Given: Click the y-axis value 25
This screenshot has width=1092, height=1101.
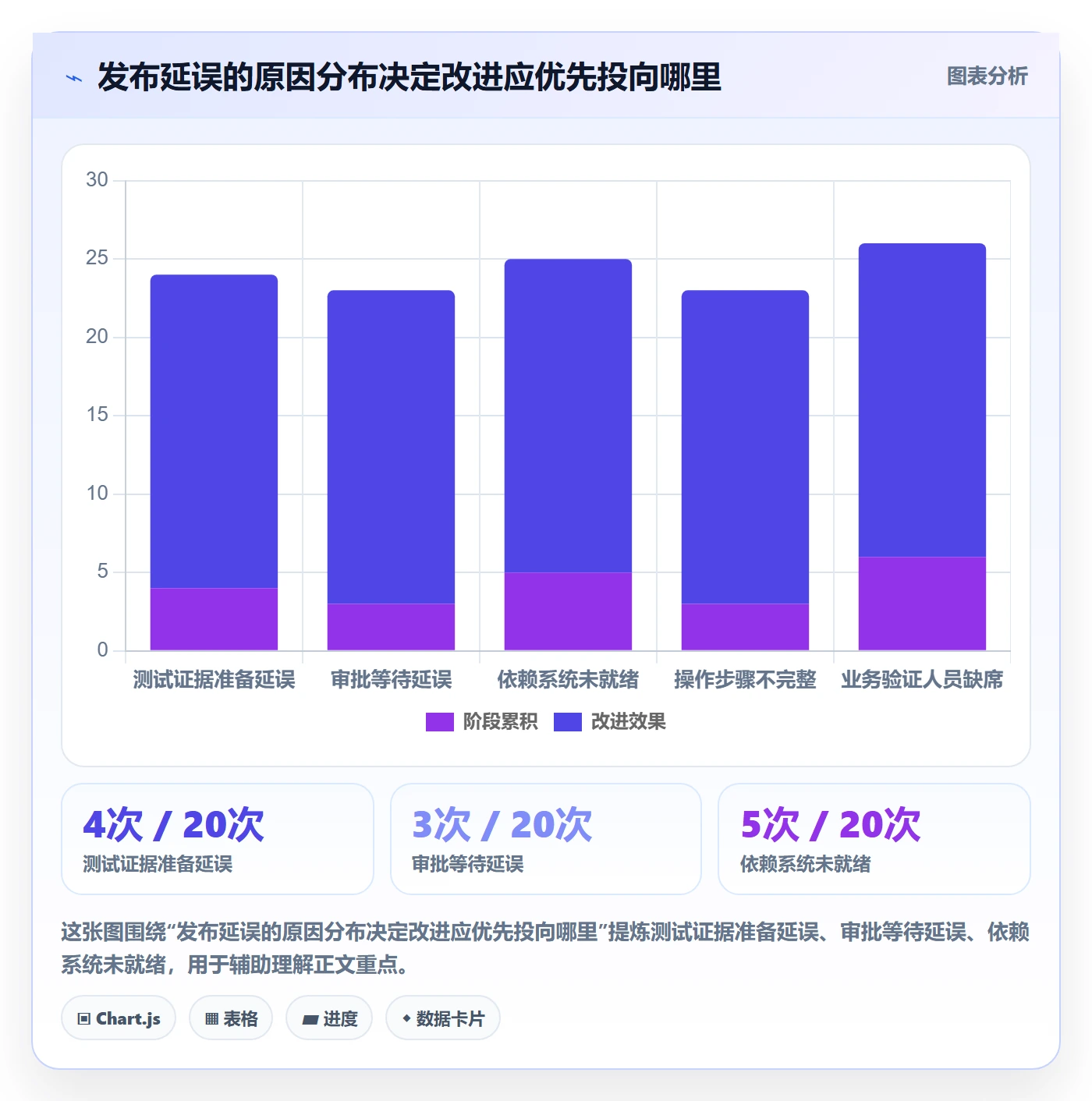Looking at the screenshot, I should click(x=97, y=258).
